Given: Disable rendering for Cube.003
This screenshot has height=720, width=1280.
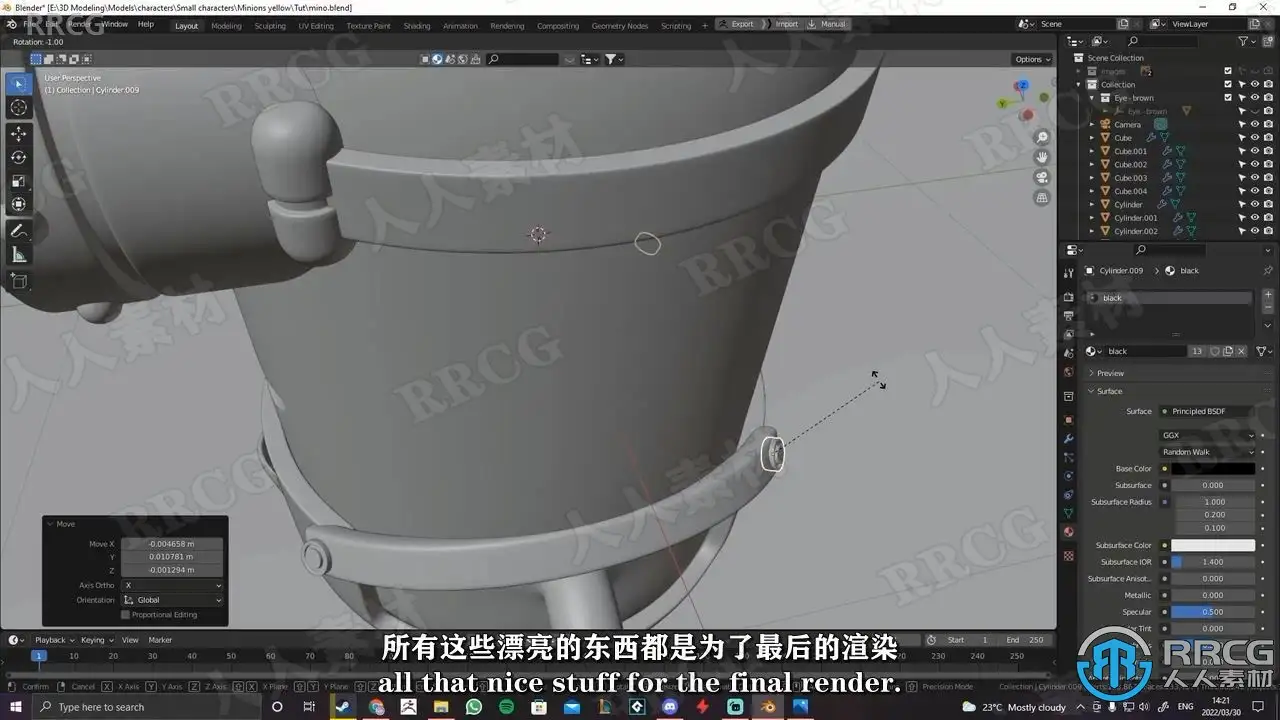Looking at the screenshot, I should 1268,178.
